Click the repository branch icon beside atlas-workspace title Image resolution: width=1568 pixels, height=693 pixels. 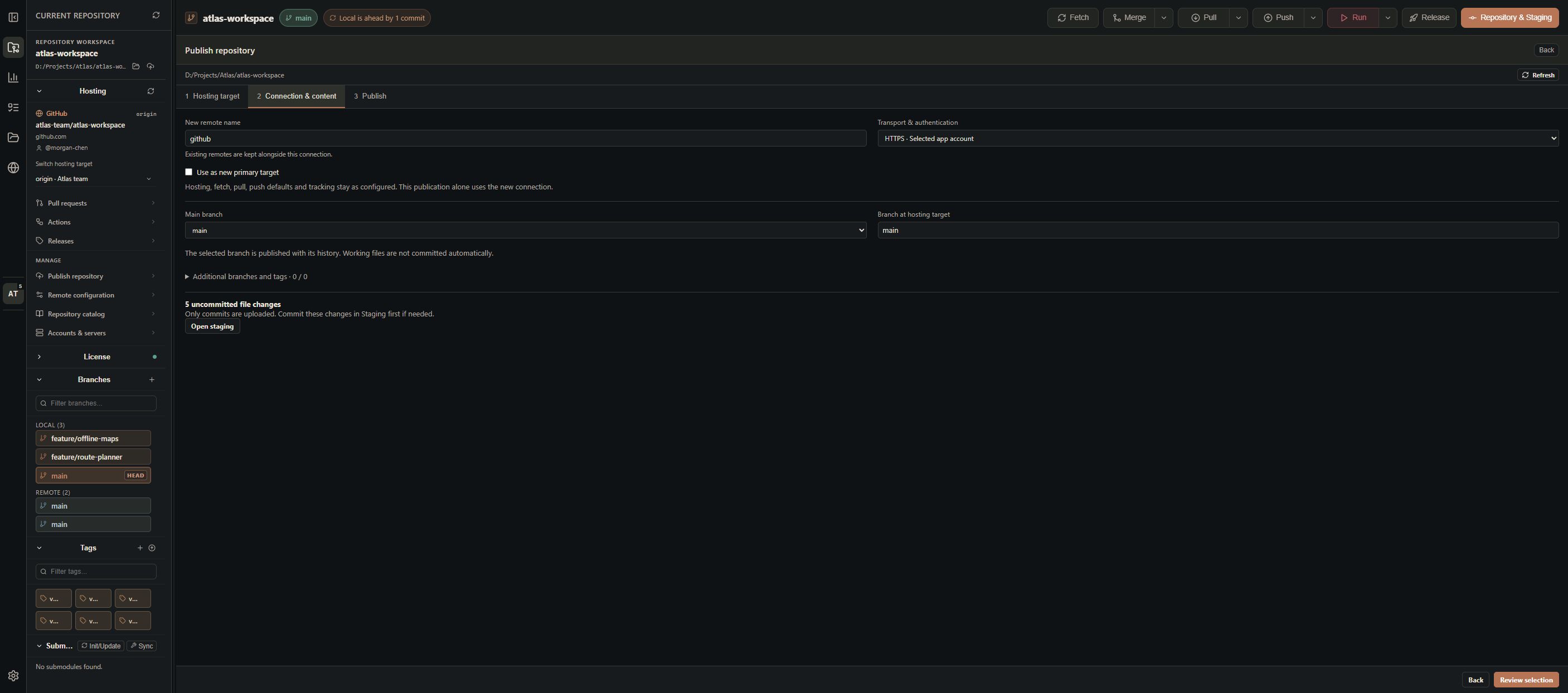tap(191, 18)
